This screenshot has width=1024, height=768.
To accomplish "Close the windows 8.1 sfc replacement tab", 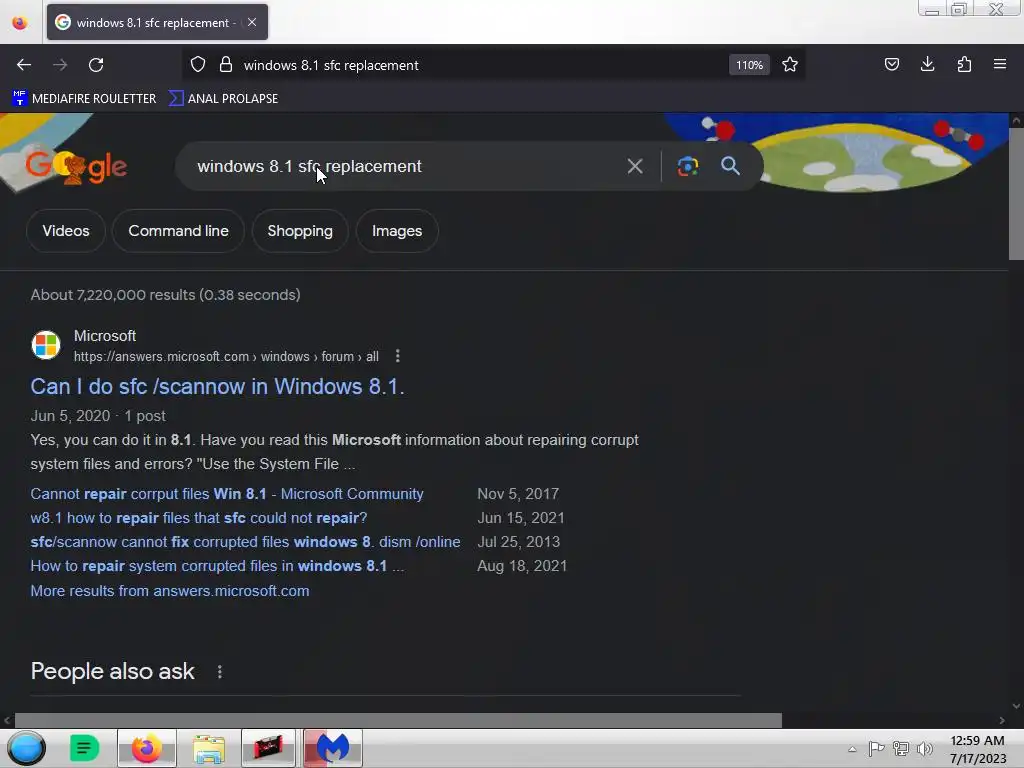I will click(252, 22).
